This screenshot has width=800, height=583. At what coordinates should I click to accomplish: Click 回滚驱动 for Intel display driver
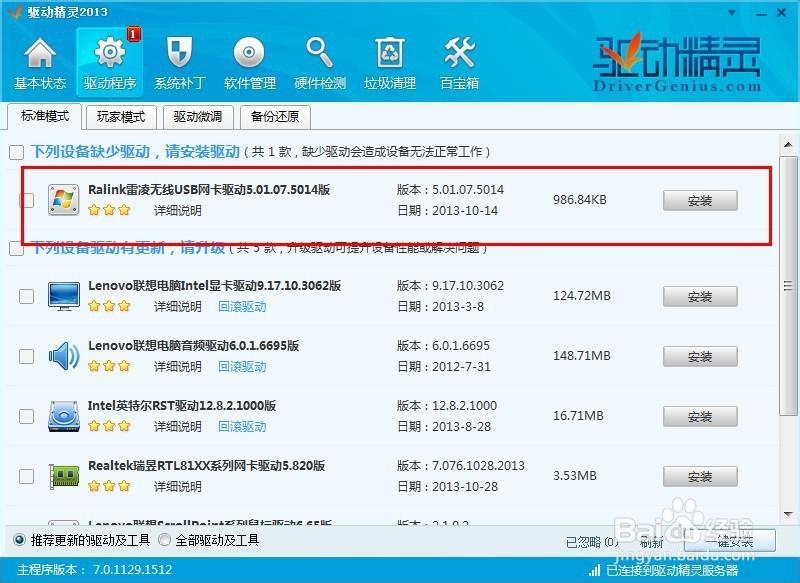pos(242,307)
